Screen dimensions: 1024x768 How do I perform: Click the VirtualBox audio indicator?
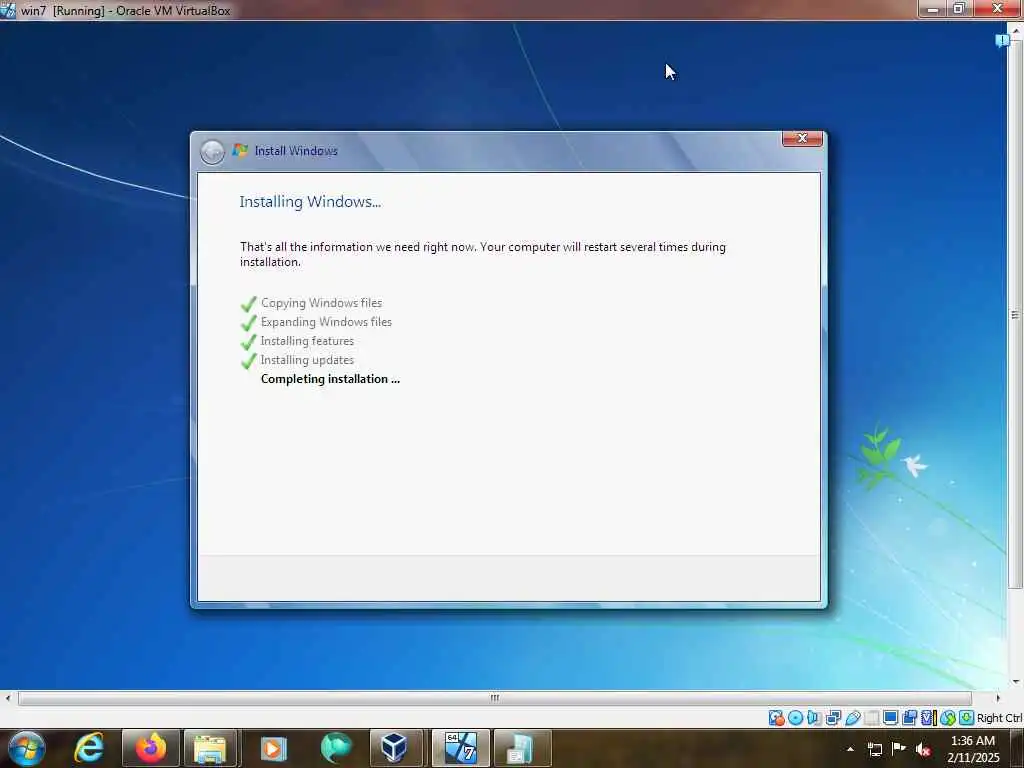click(x=814, y=718)
